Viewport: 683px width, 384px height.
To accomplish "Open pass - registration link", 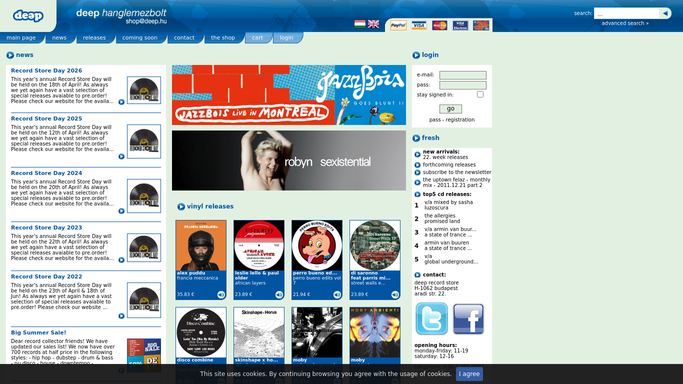I will (x=452, y=120).
